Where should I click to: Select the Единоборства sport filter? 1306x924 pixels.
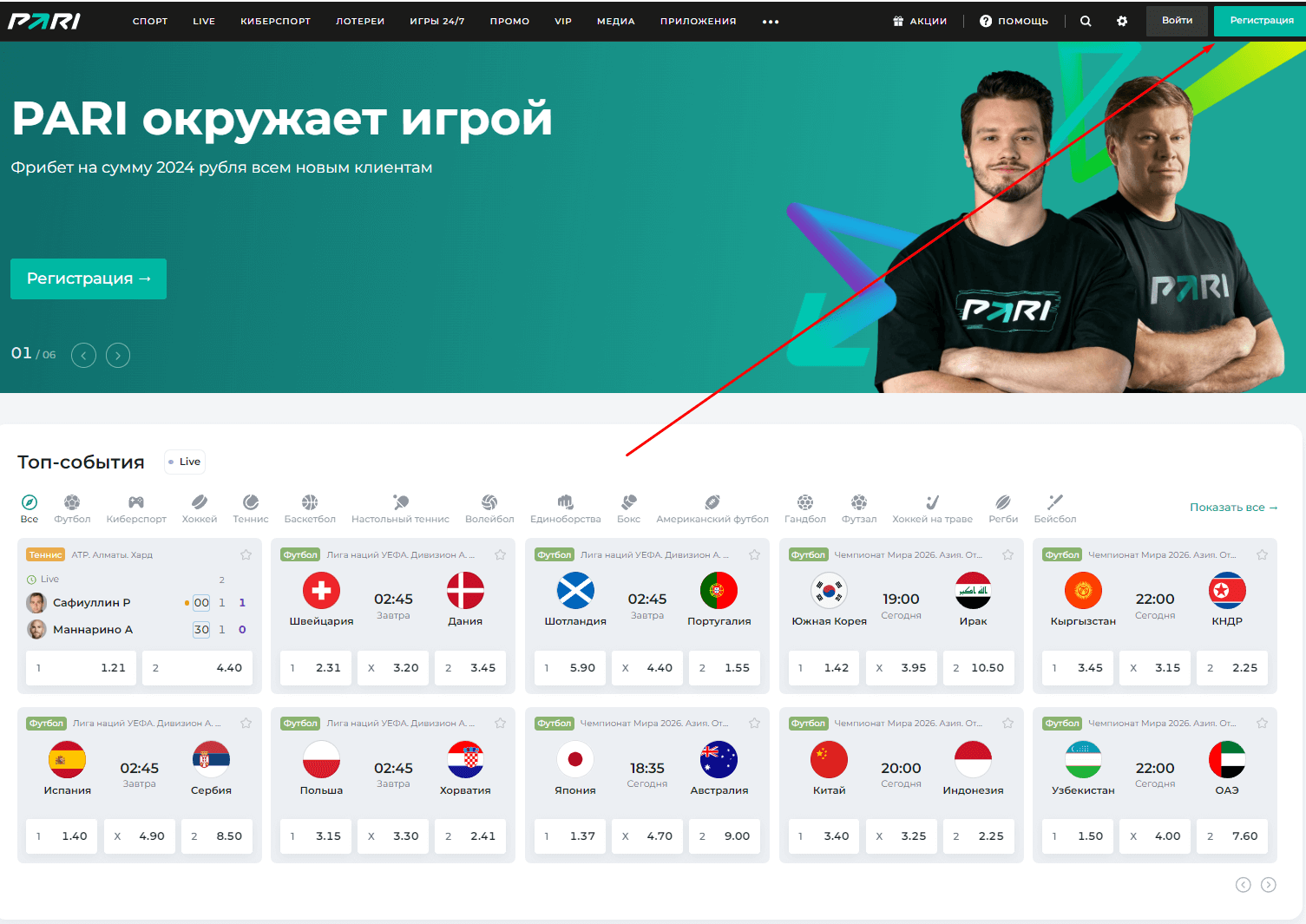pyautogui.click(x=566, y=508)
